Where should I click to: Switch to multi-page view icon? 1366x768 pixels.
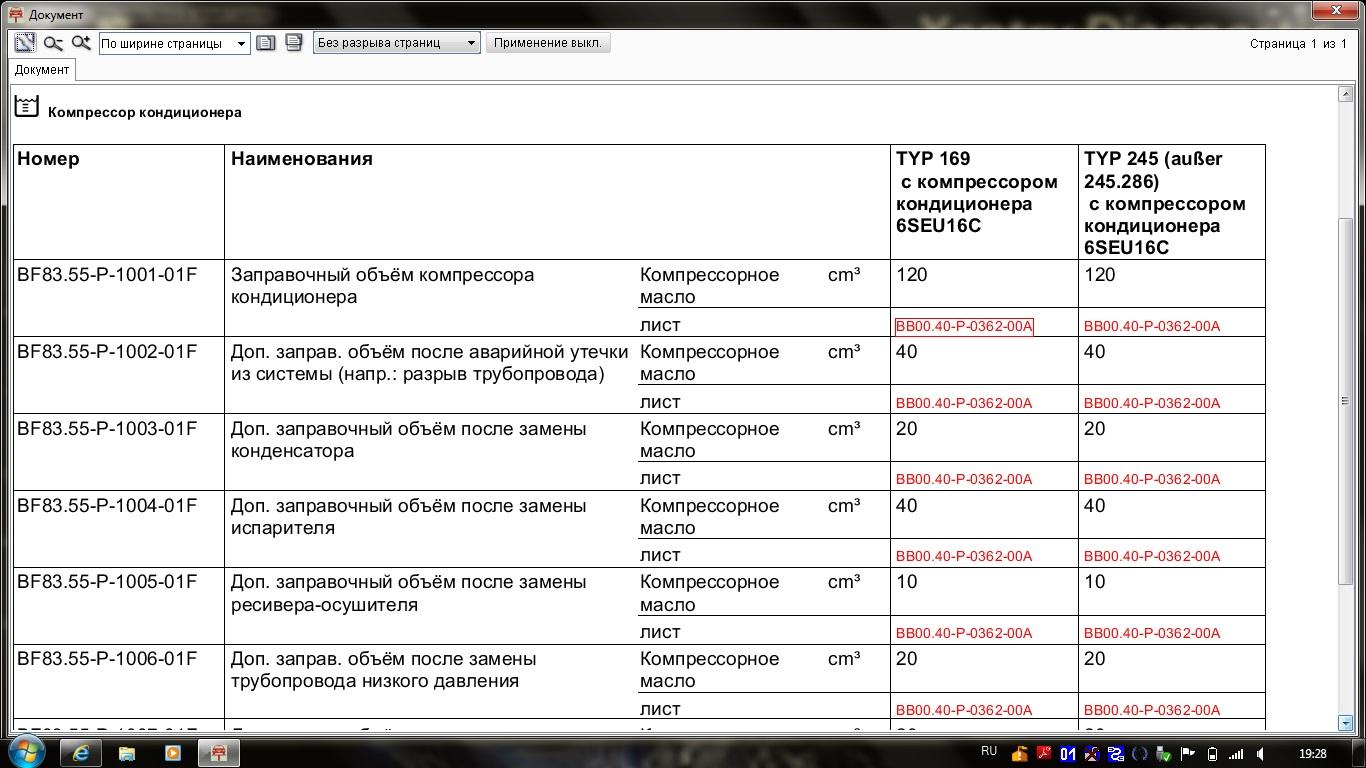coord(294,43)
